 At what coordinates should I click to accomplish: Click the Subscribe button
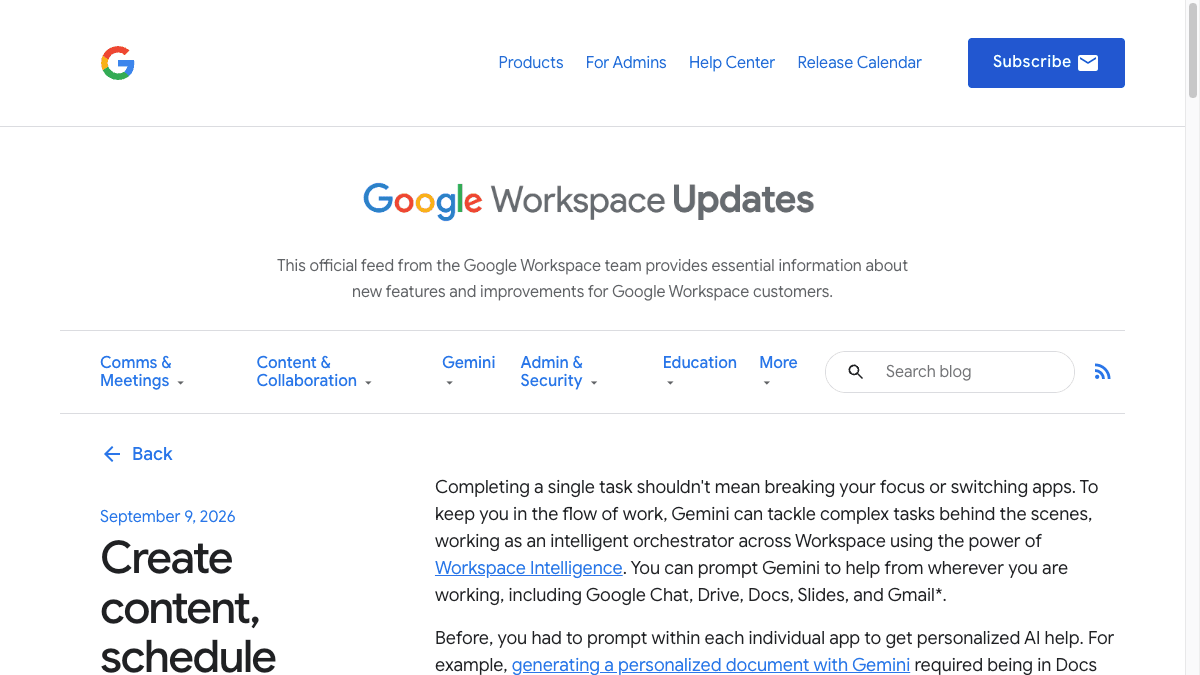(x=1046, y=63)
